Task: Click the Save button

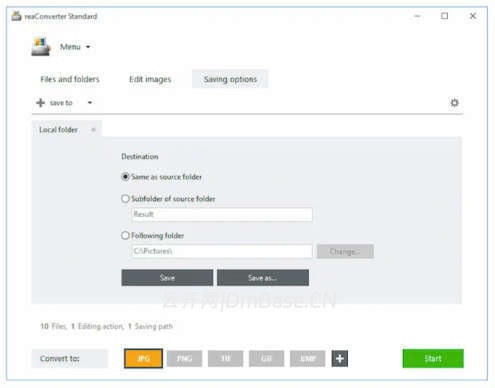Action: (x=167, y=278)
